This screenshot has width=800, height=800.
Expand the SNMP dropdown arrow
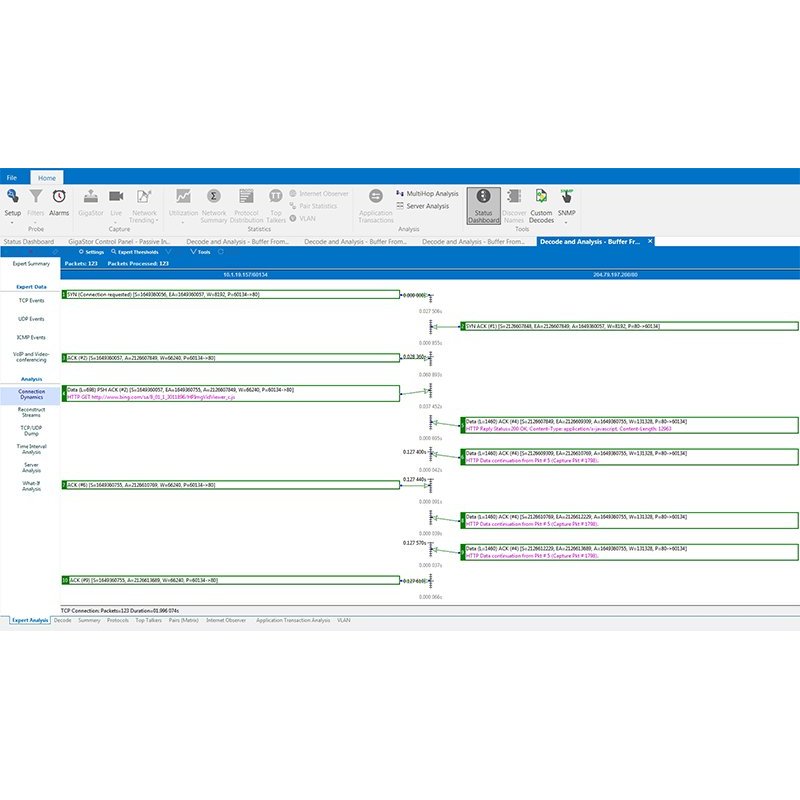point(566,222)
